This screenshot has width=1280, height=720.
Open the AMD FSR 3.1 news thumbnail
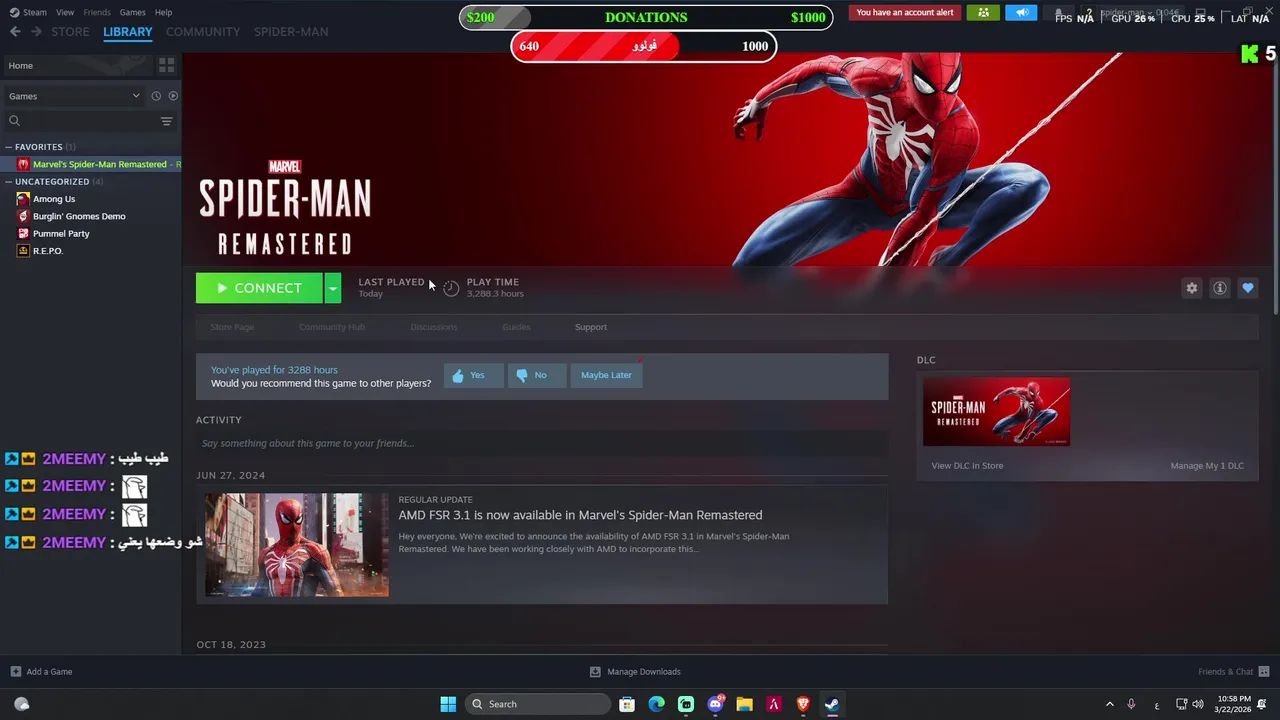point(297,545)
